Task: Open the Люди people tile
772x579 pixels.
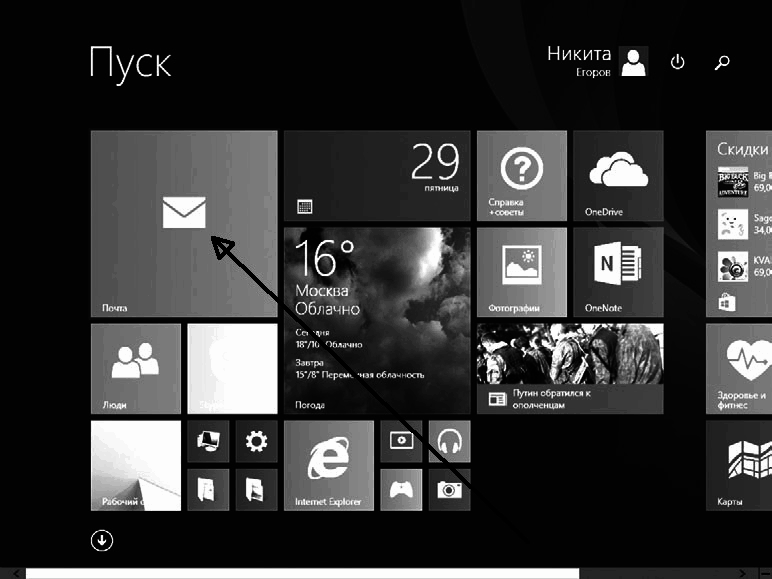Action: pos(136,369)
